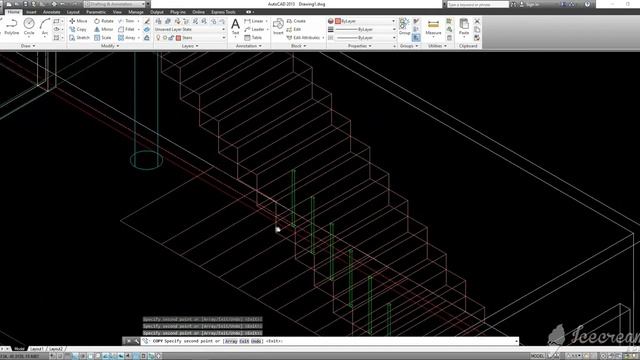This screenshot has width=640, height=360.
Task: Click the object color swatch in Properties
Action: point(338,21)
